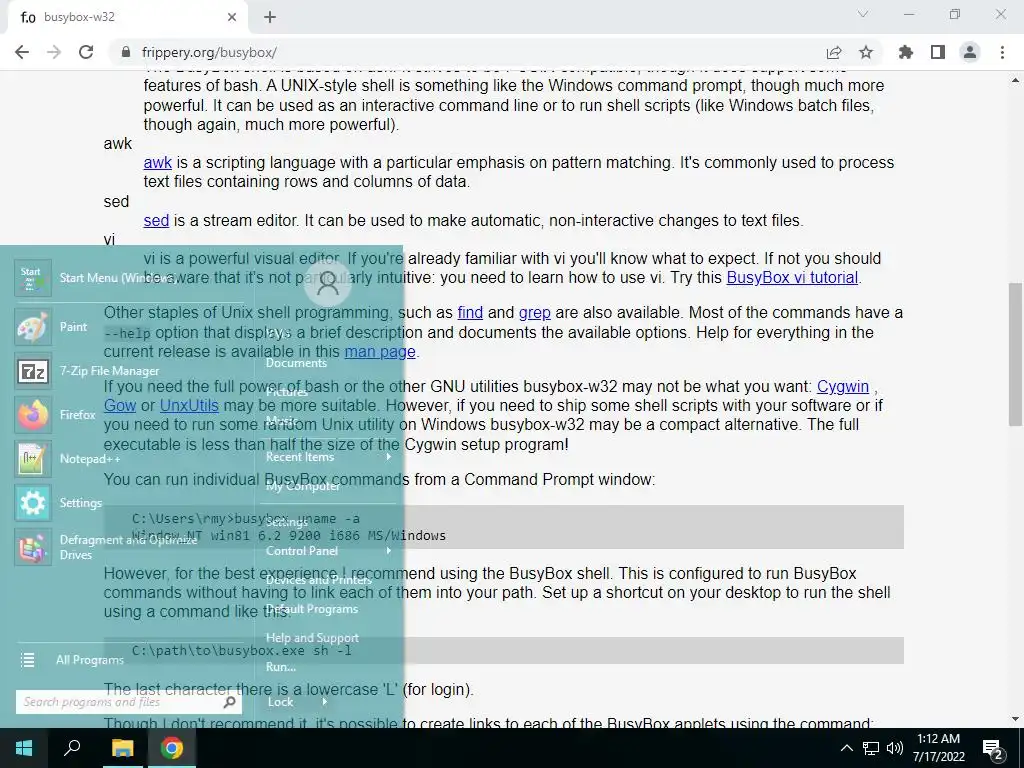Open Start Menu (Windows) icon in start menu
This screenshot has width=1024, height=768.
33,278
